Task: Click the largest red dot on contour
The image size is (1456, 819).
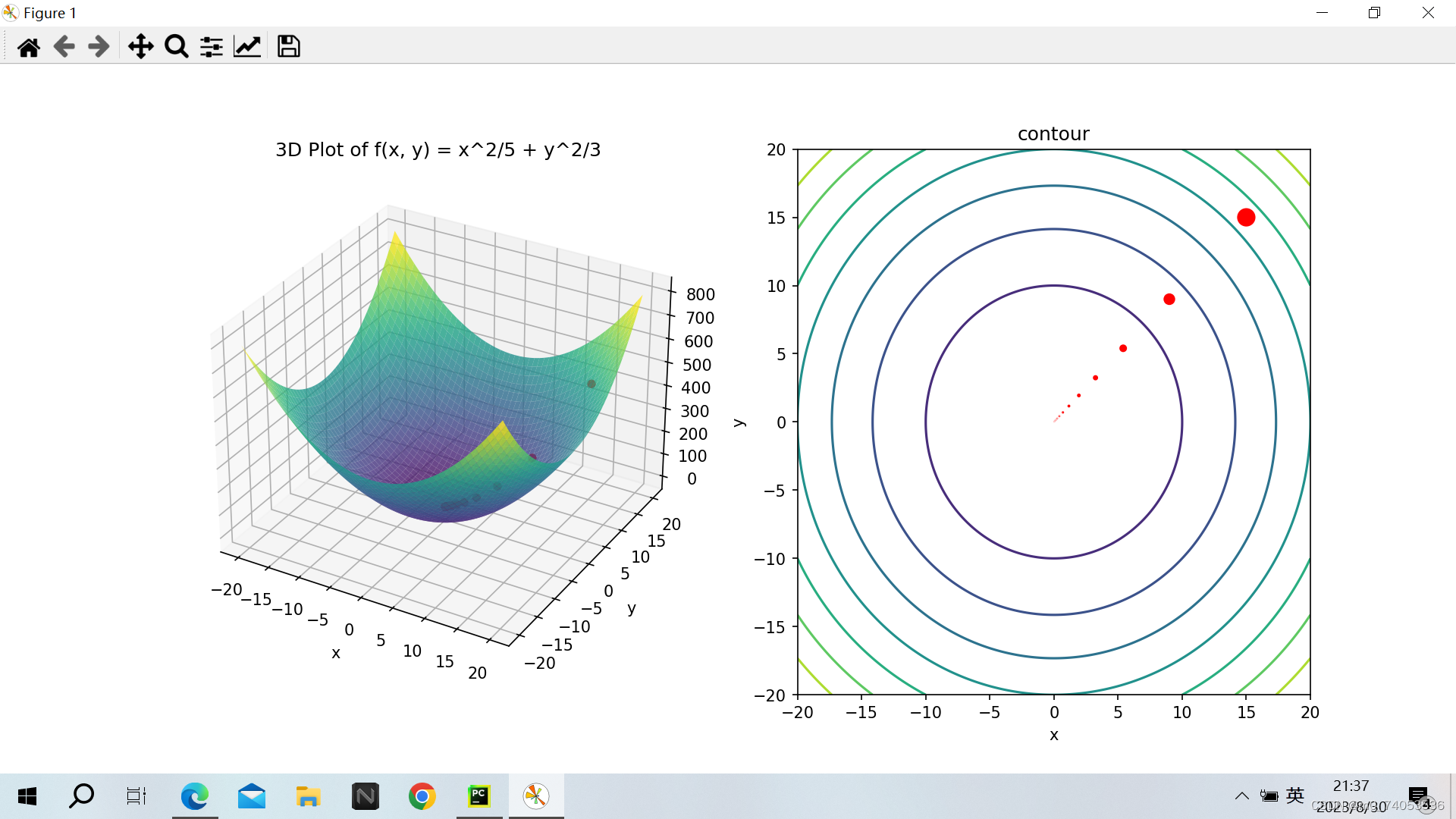Action: tap(1246, 218)
